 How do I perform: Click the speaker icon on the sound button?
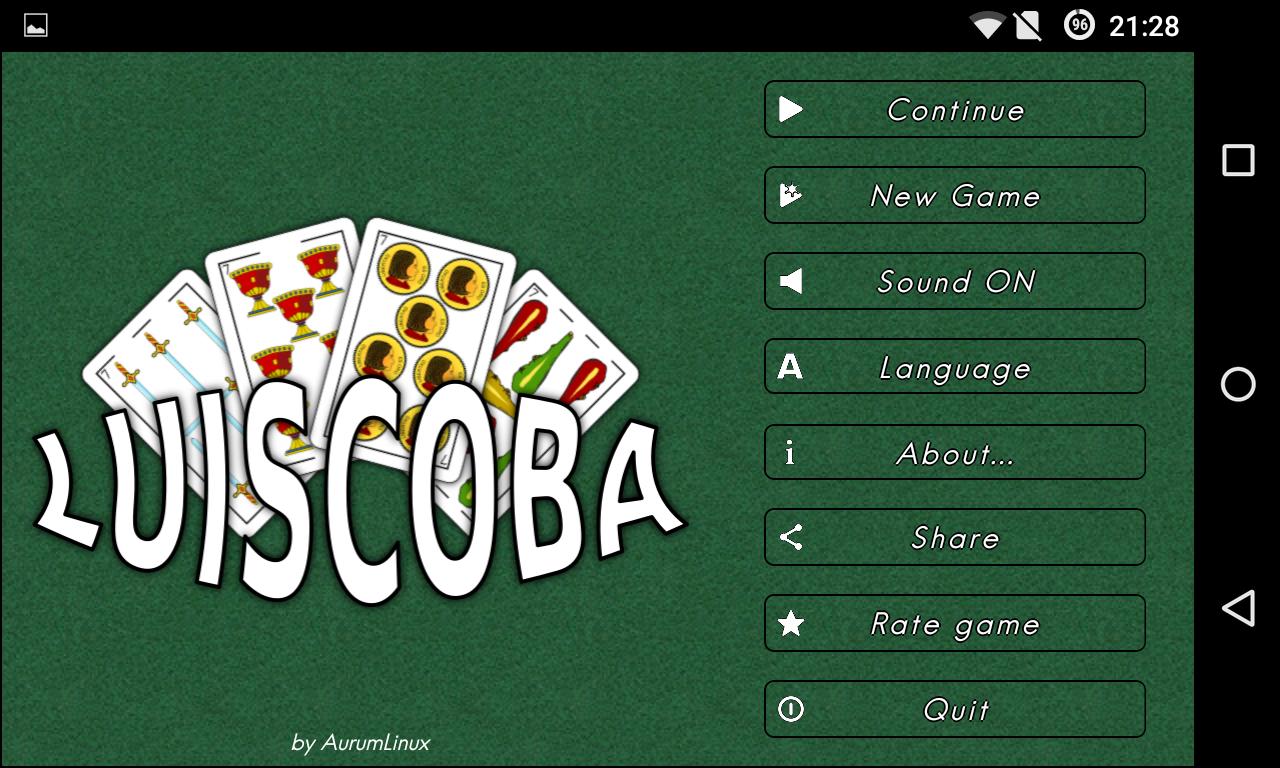791,281
